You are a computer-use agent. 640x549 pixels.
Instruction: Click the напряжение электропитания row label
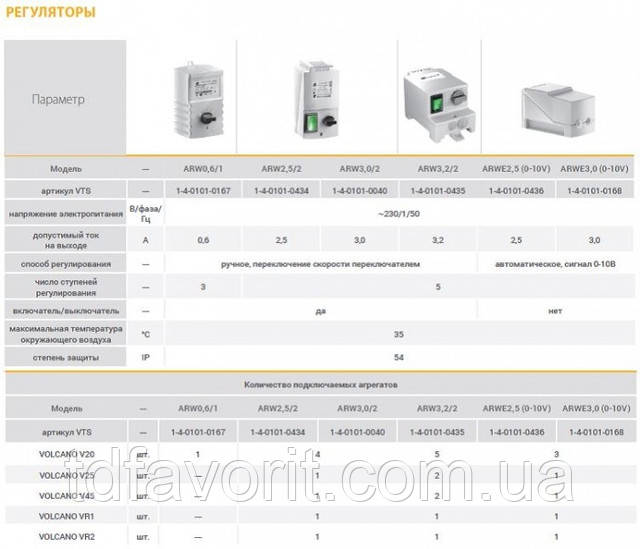point(66,214)
